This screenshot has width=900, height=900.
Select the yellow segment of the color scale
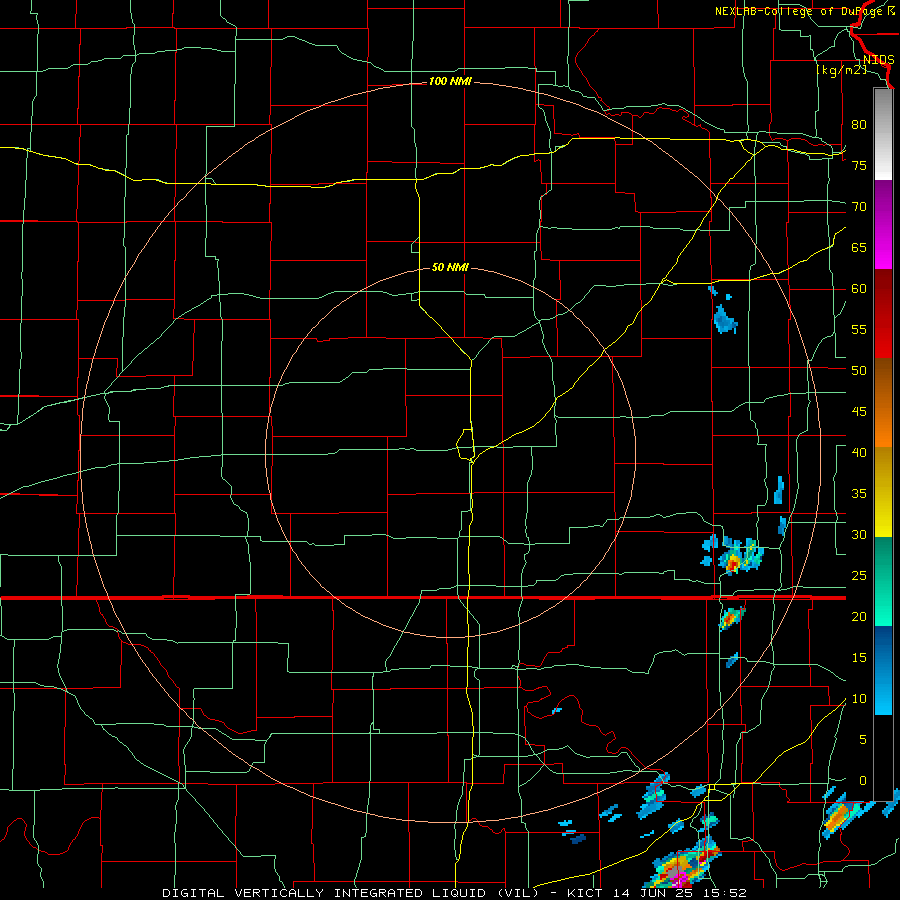click(x=883, y=492)
